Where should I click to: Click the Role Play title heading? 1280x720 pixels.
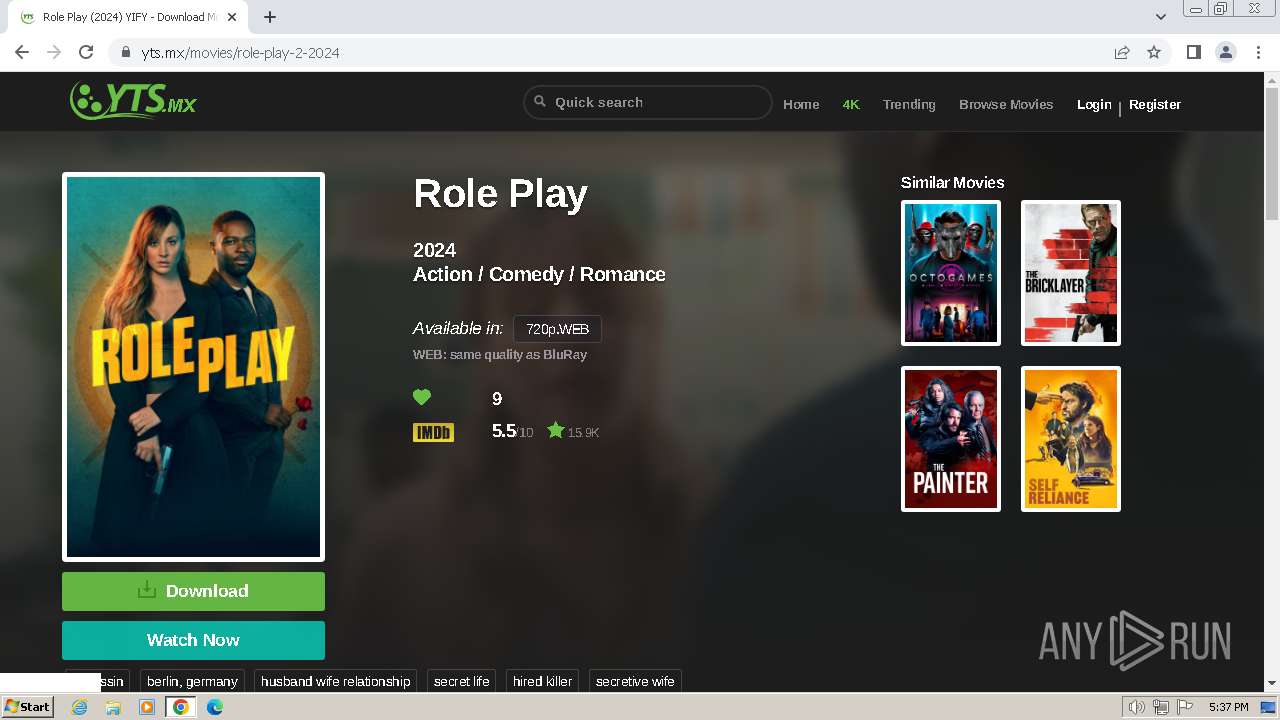point(500,194)
